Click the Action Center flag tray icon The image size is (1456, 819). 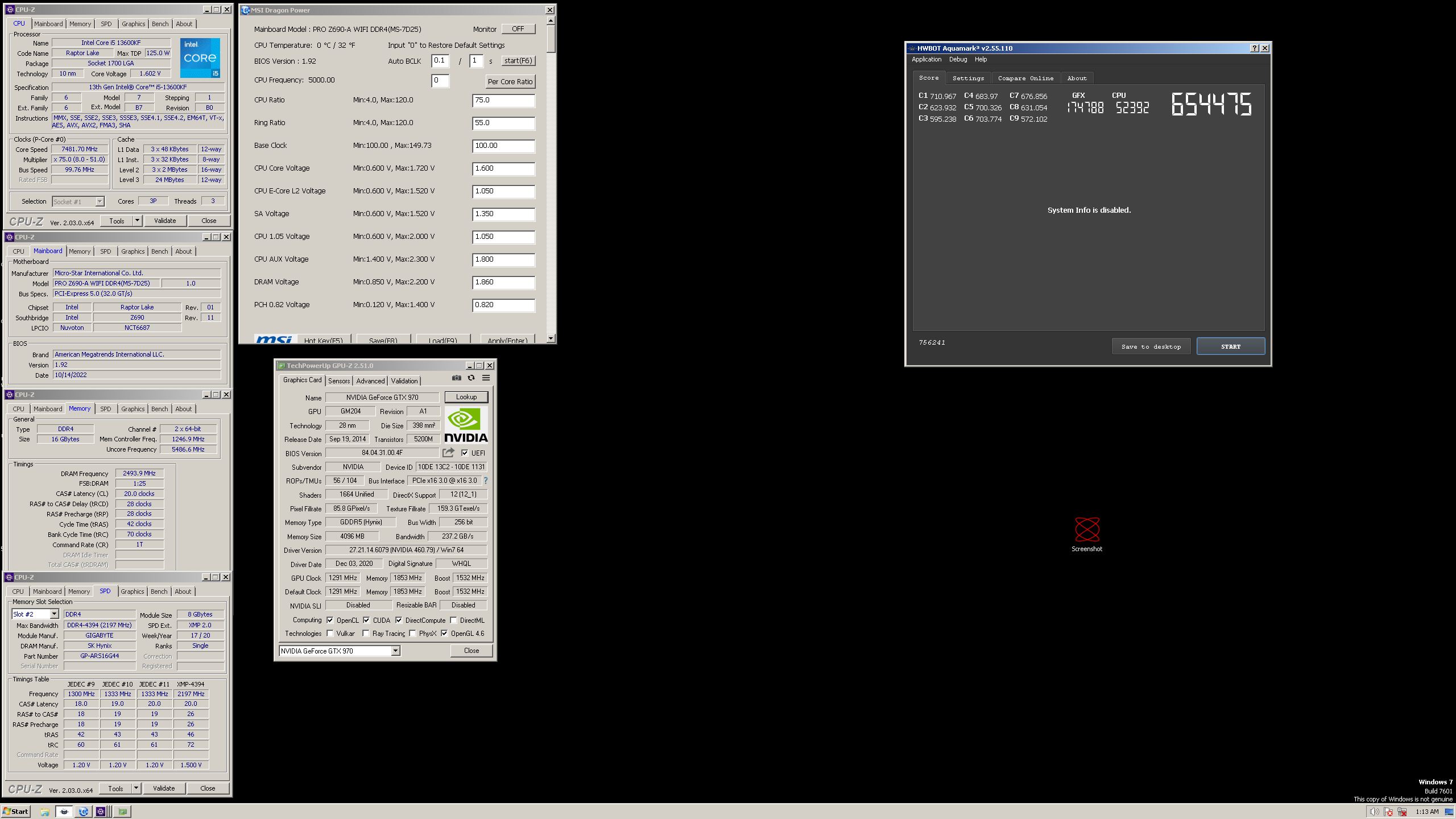tap(1388, 812)
